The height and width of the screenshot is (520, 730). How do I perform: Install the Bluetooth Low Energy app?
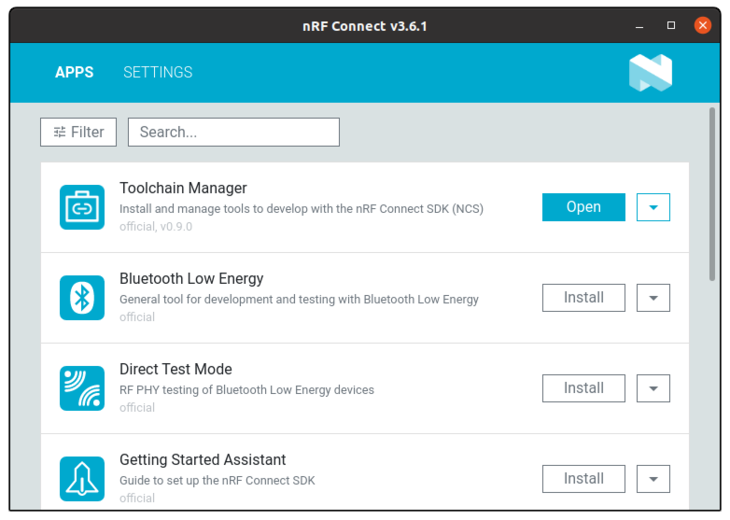[583, 297]
